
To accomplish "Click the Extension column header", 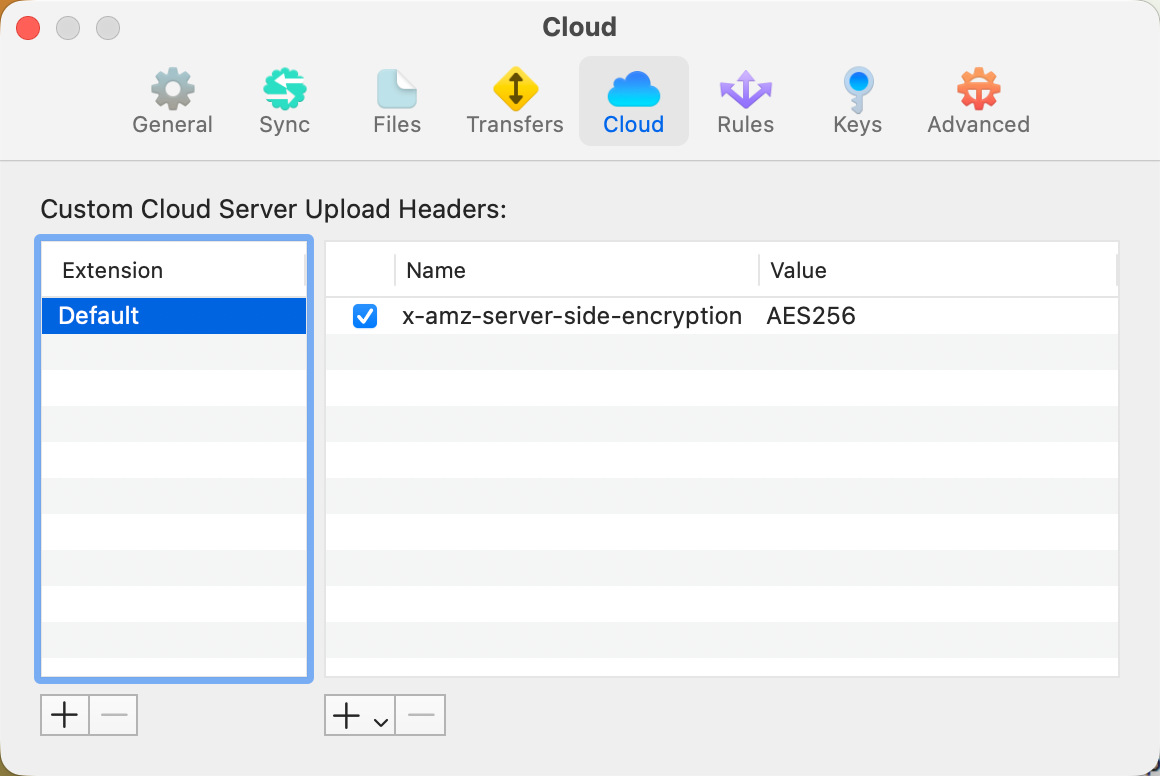I will [173, 270].
